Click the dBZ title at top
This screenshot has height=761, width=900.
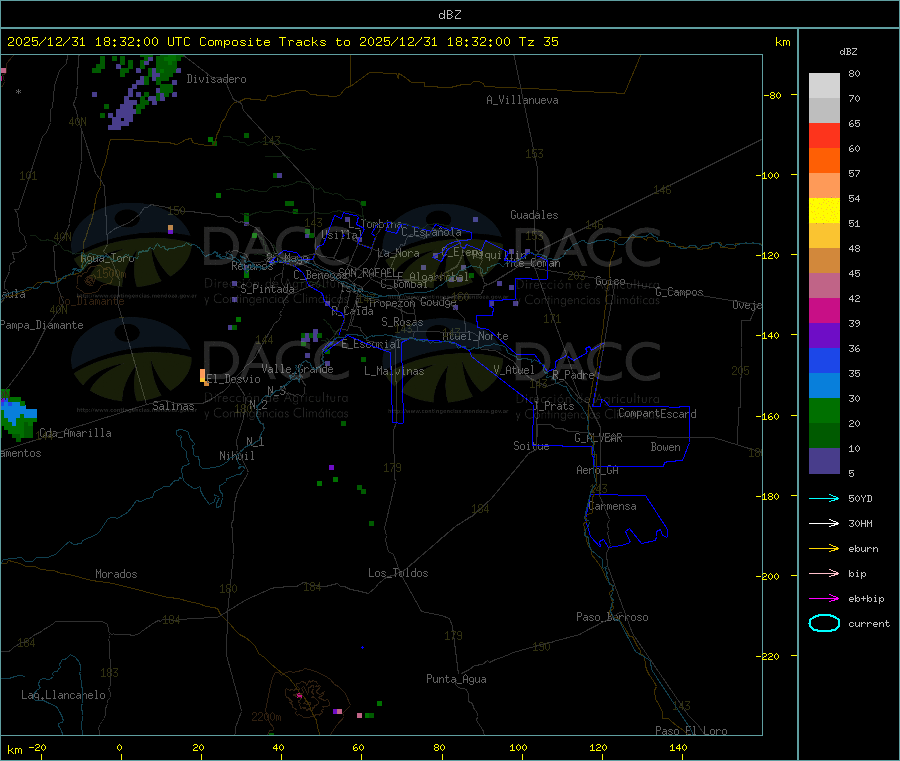pyautogui.click(x=449, y=15)
